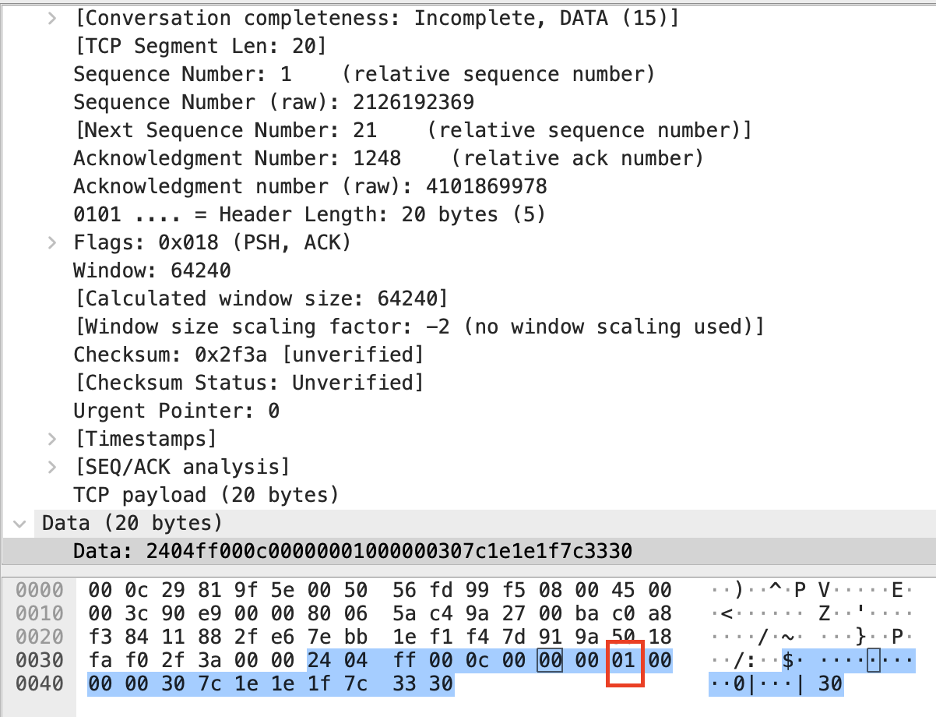
Task: Select the Window: 64240 field
Action: pos(152,270)
